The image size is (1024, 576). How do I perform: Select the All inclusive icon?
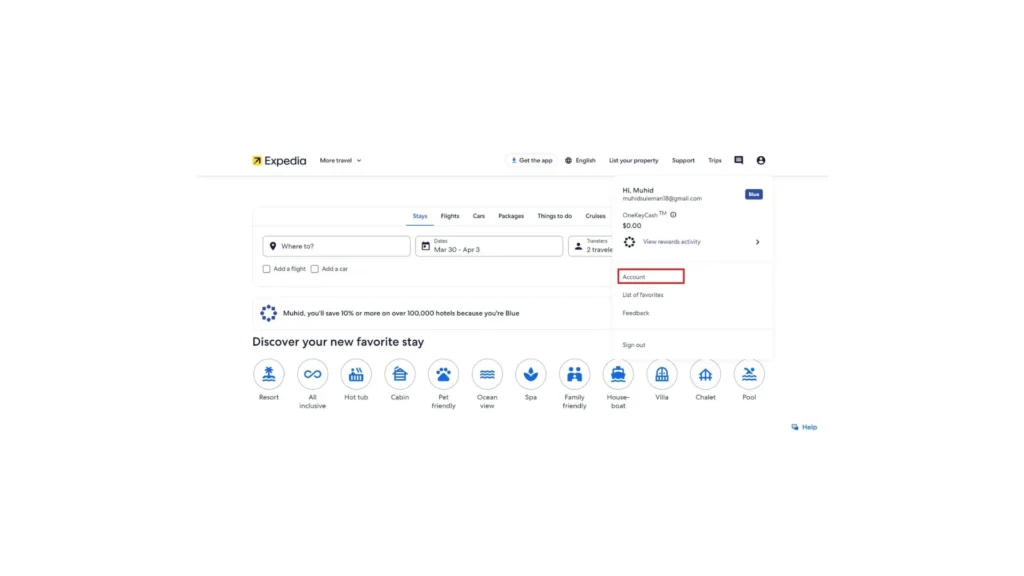[312, 374]
